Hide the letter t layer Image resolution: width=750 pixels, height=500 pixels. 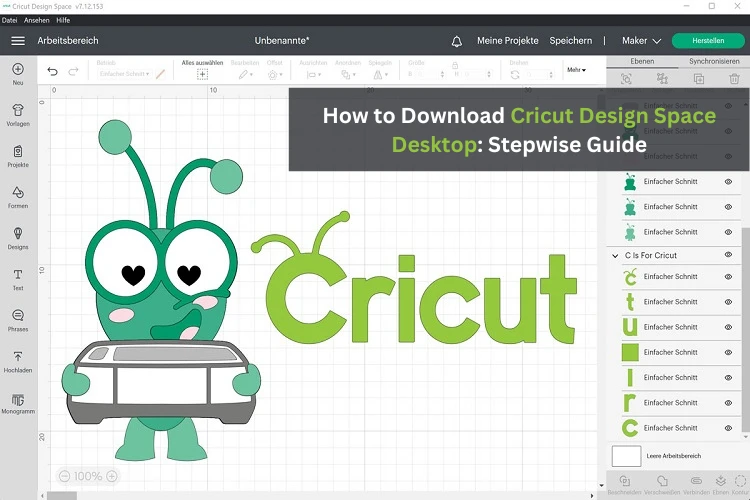[x=728, y=302]
